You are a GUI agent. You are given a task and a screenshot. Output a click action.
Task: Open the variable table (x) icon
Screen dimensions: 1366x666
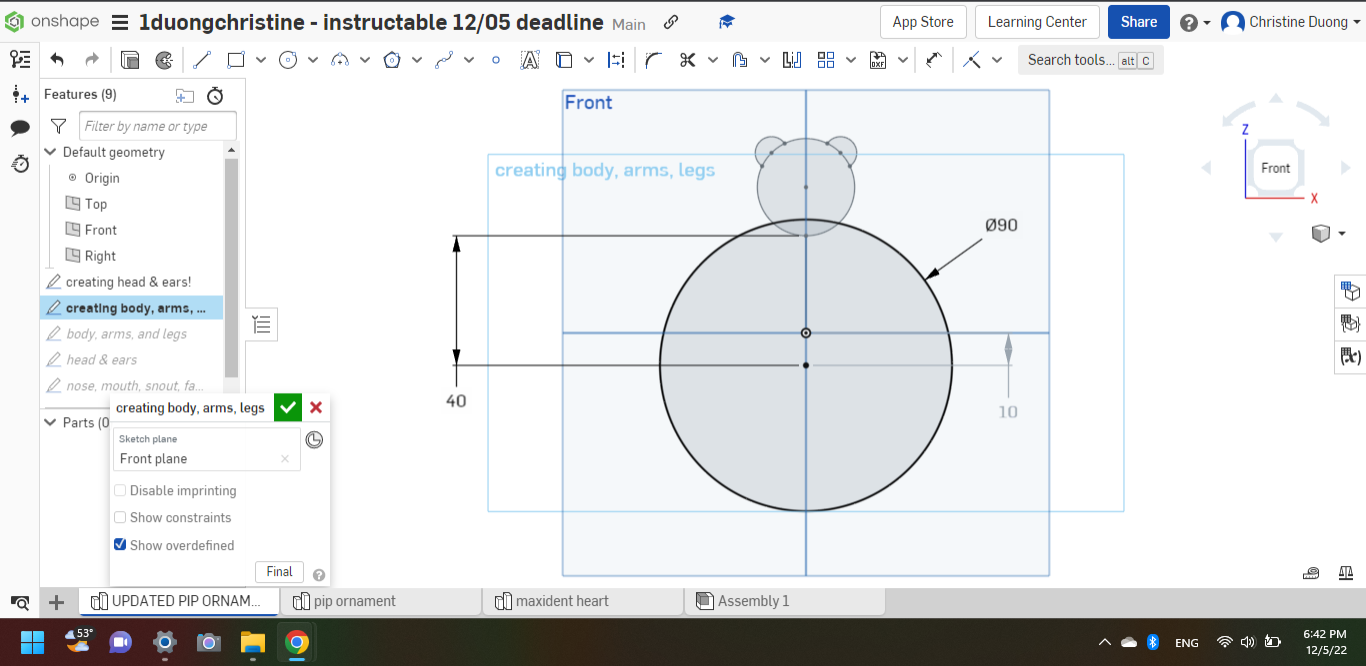pos(1351,355)
